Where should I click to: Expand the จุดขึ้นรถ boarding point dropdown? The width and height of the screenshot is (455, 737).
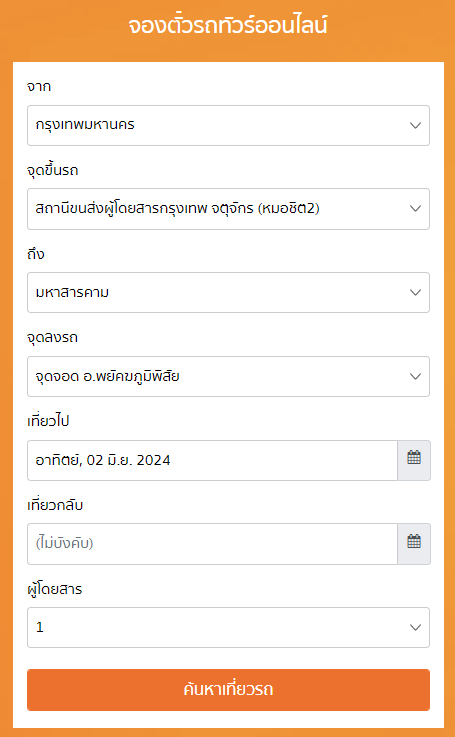(x=228, y=209)
